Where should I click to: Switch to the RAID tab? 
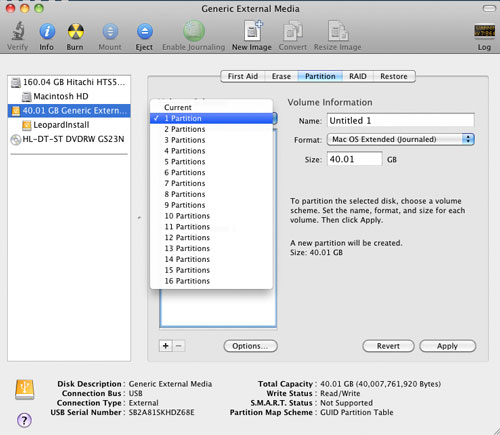click(x=358, y=76)
